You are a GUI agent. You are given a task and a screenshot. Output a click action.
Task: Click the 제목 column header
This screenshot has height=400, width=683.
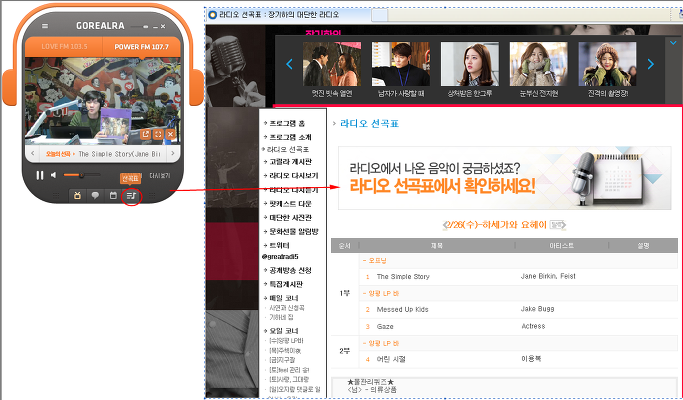pos(437,246)
